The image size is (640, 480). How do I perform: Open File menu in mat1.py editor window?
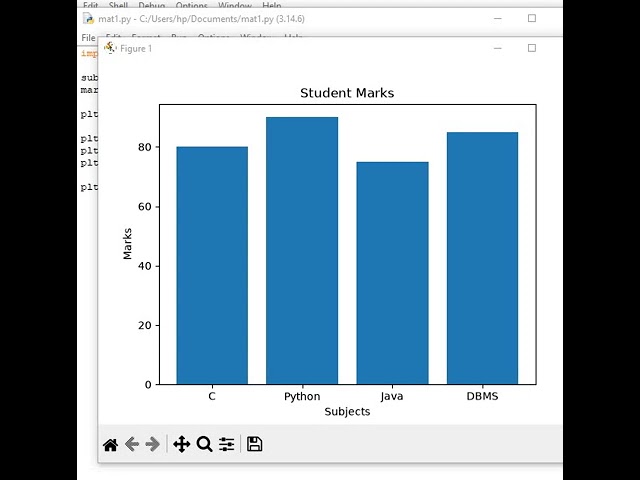click(x=88, y=38)
